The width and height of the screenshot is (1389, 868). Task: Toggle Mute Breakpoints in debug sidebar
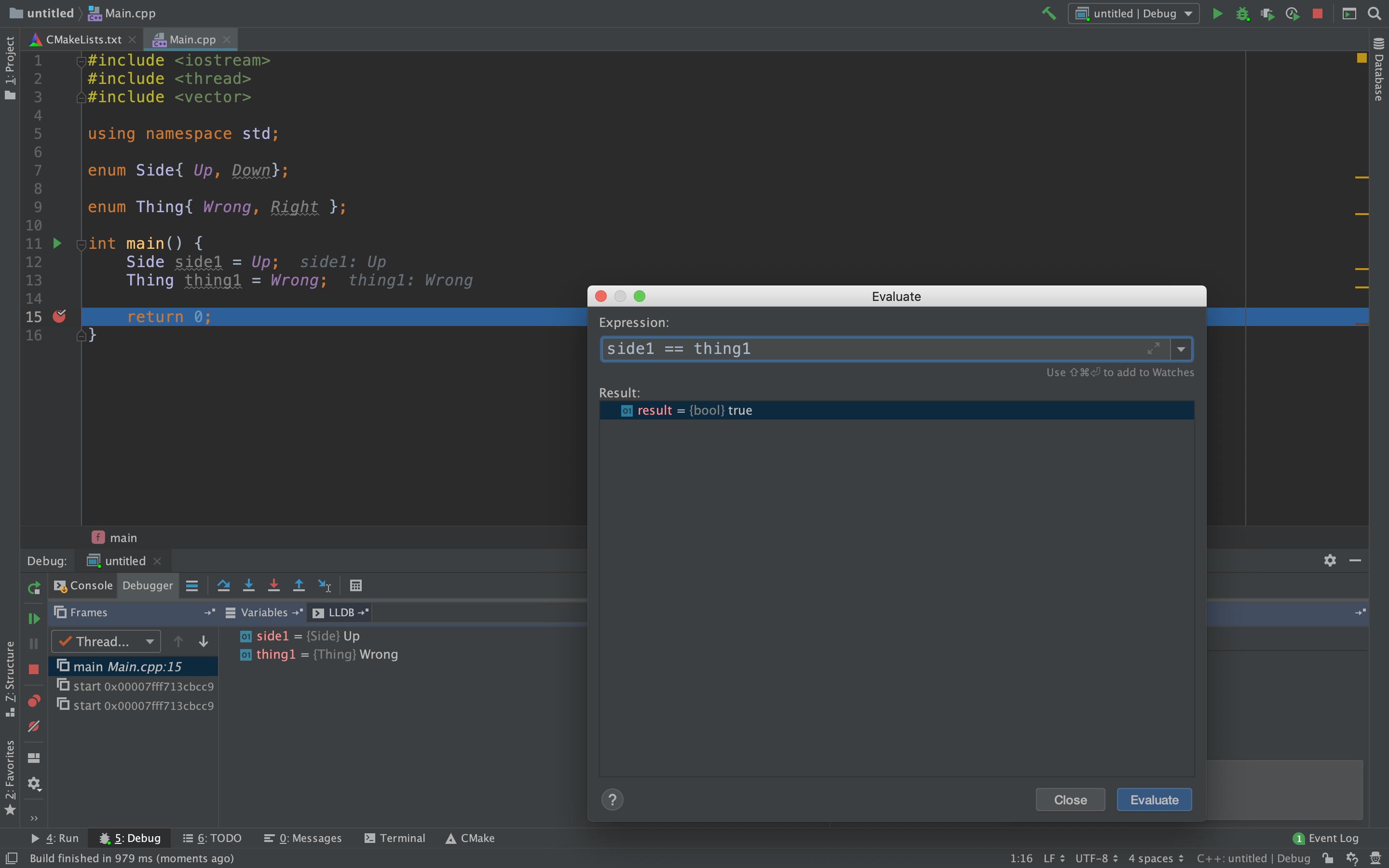tap(34, 726)
